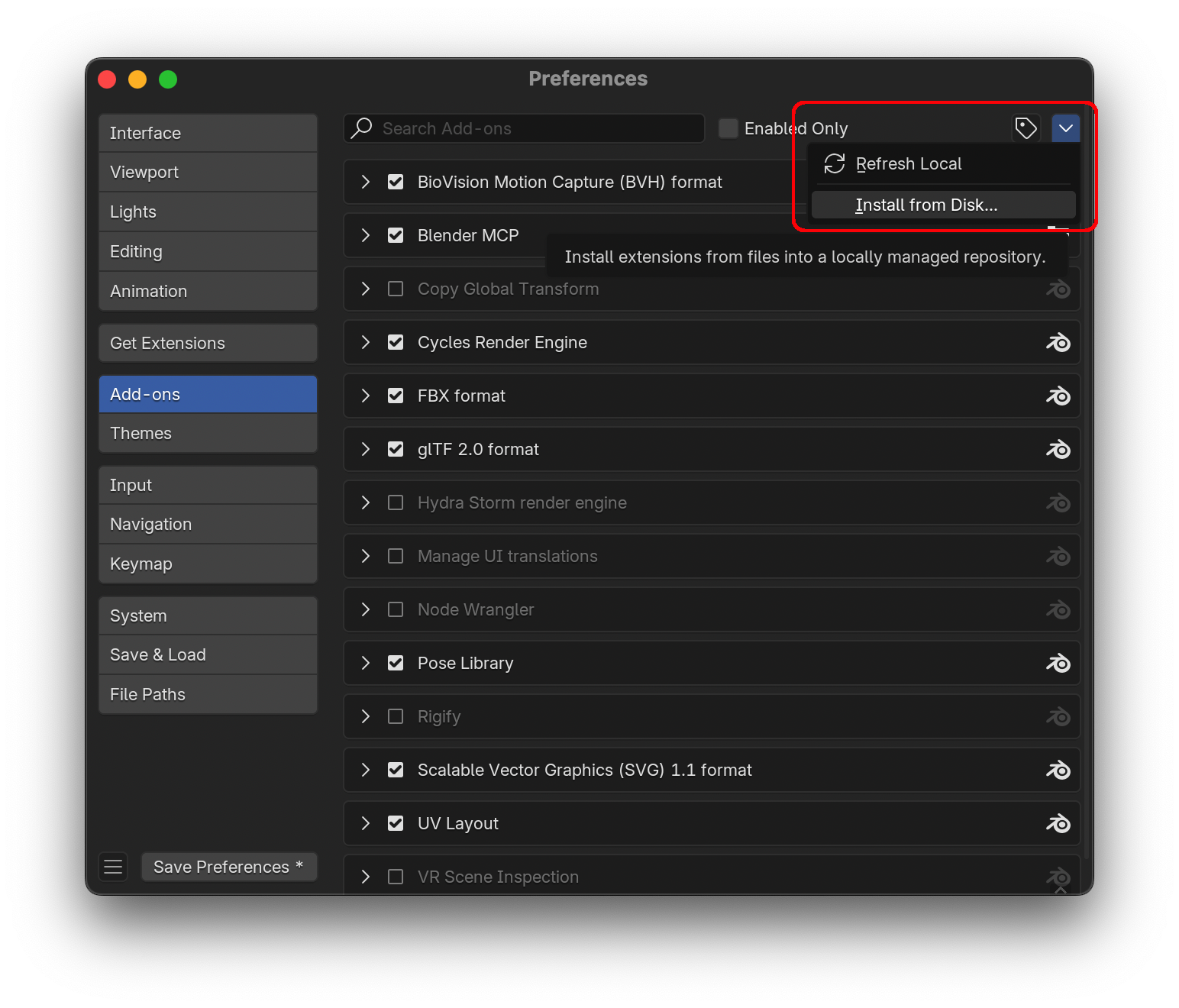Click the Save Preferences button
Image resolution: width=1179 pixels, height=1008 pixels.
pos(229,867)
